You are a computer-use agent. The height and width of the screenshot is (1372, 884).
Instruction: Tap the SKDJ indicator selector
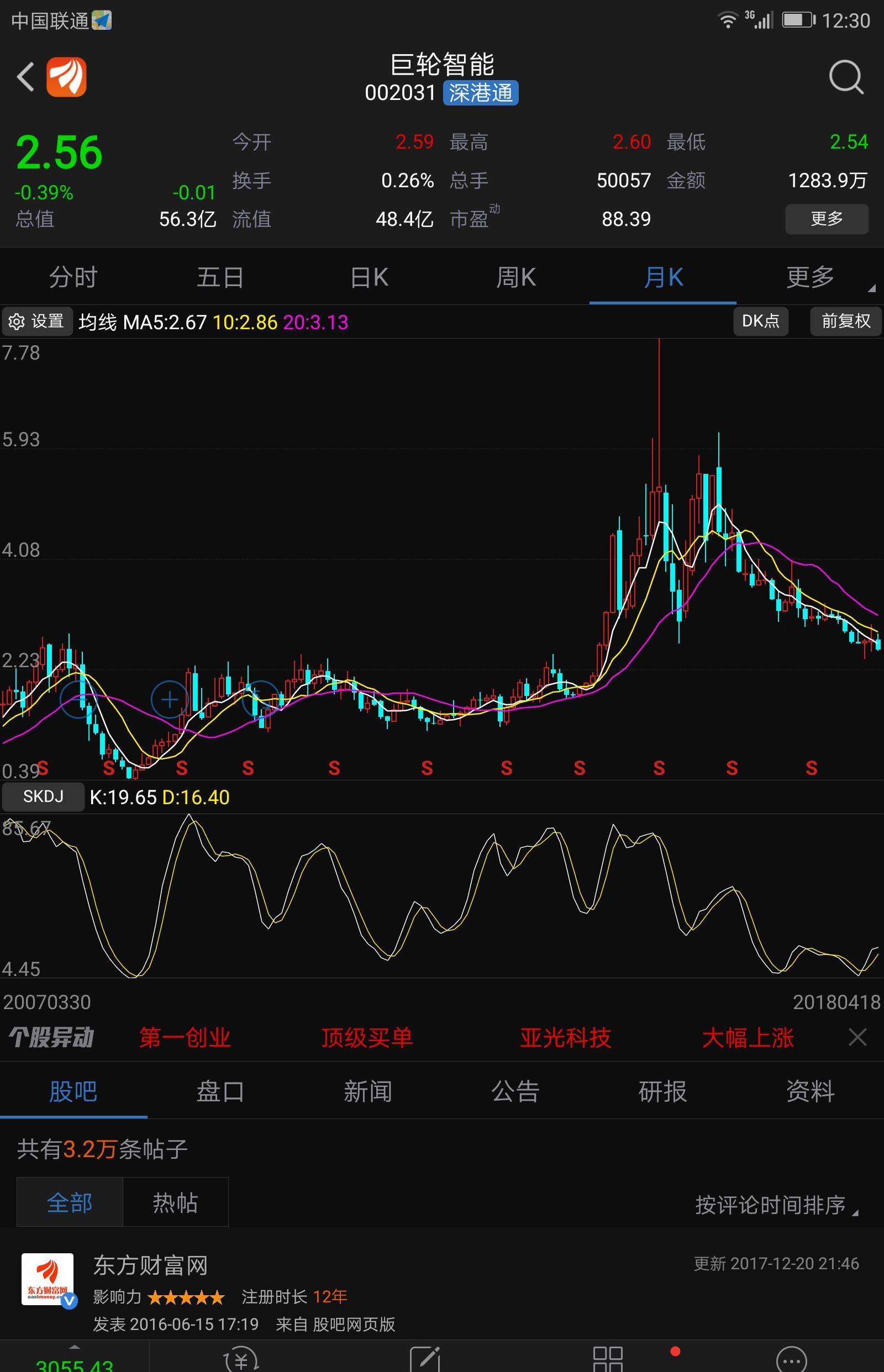click(43, 796)
